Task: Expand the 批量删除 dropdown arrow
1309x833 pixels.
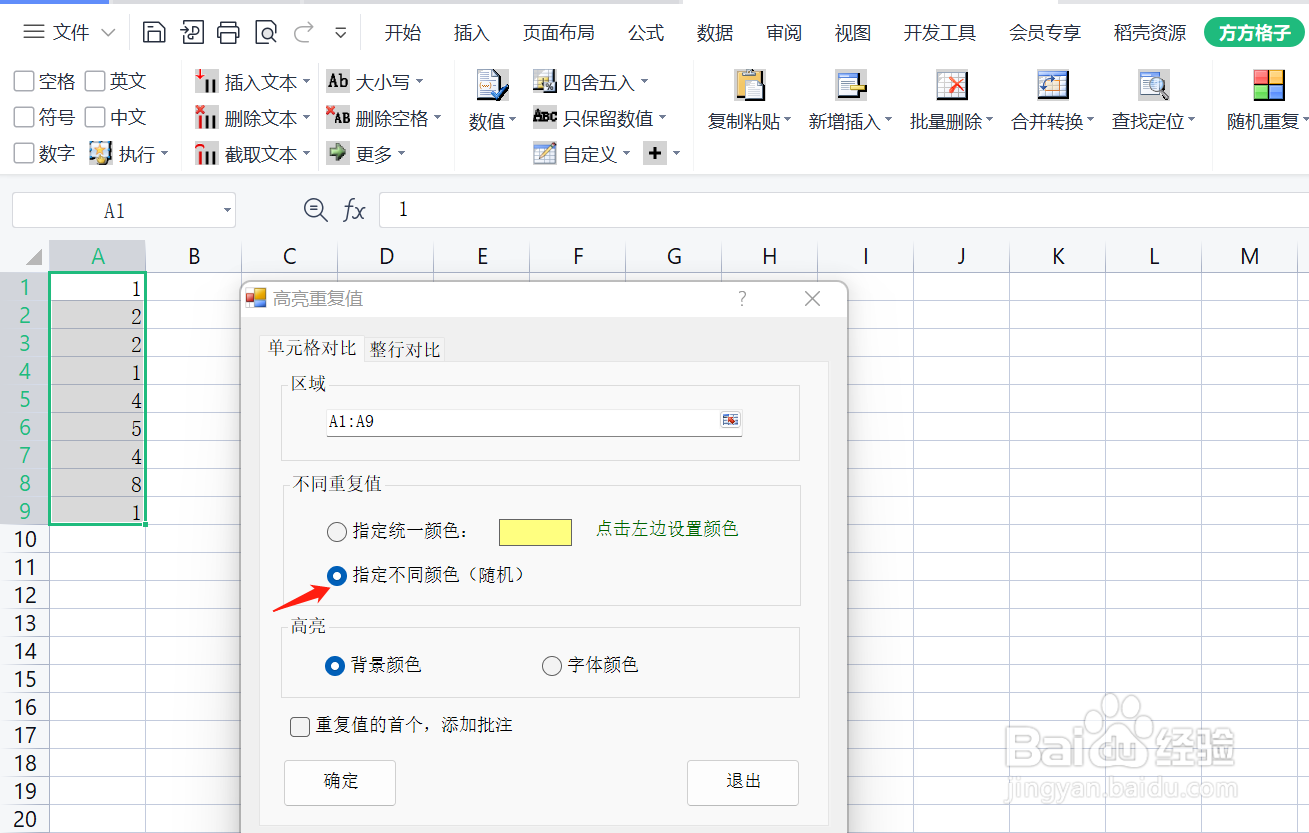Action: pyautogui.click(x=989, y=122)
